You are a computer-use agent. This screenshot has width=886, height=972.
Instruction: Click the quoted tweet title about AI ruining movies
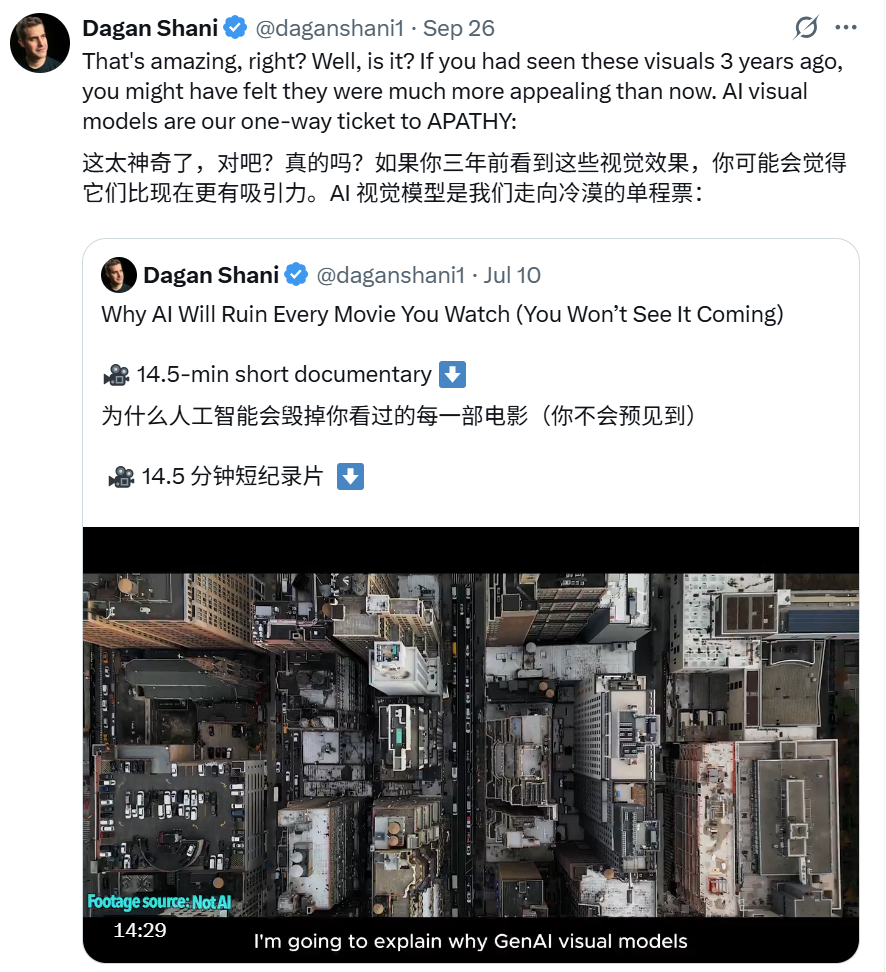pyautogui.click(x=442, y=314)
